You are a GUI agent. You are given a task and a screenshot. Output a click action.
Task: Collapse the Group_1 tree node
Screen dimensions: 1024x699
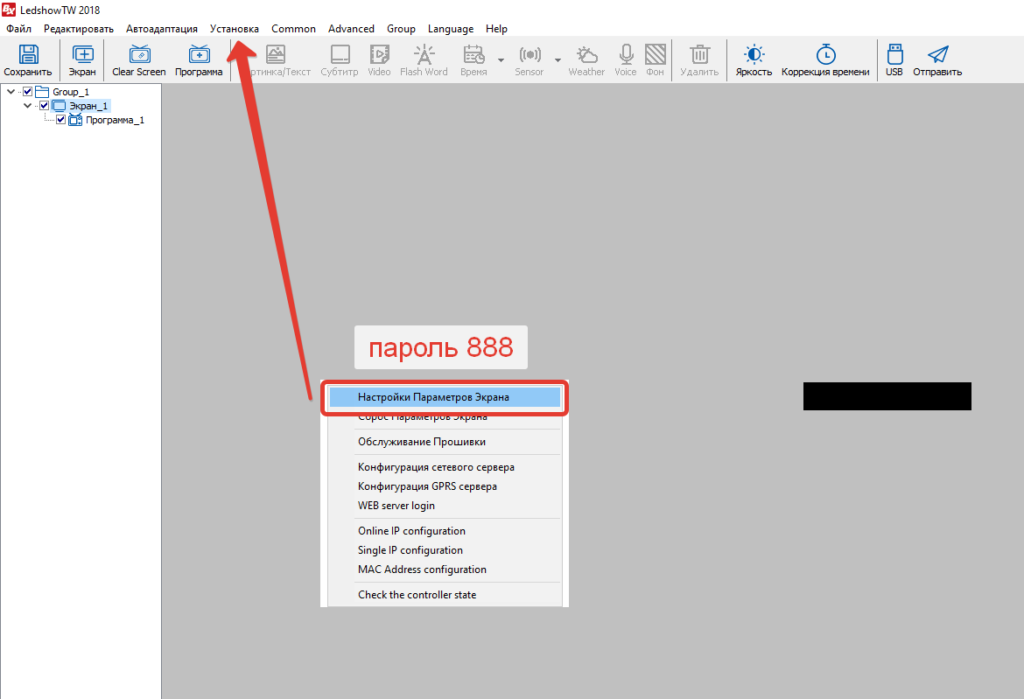click(11, 91)
